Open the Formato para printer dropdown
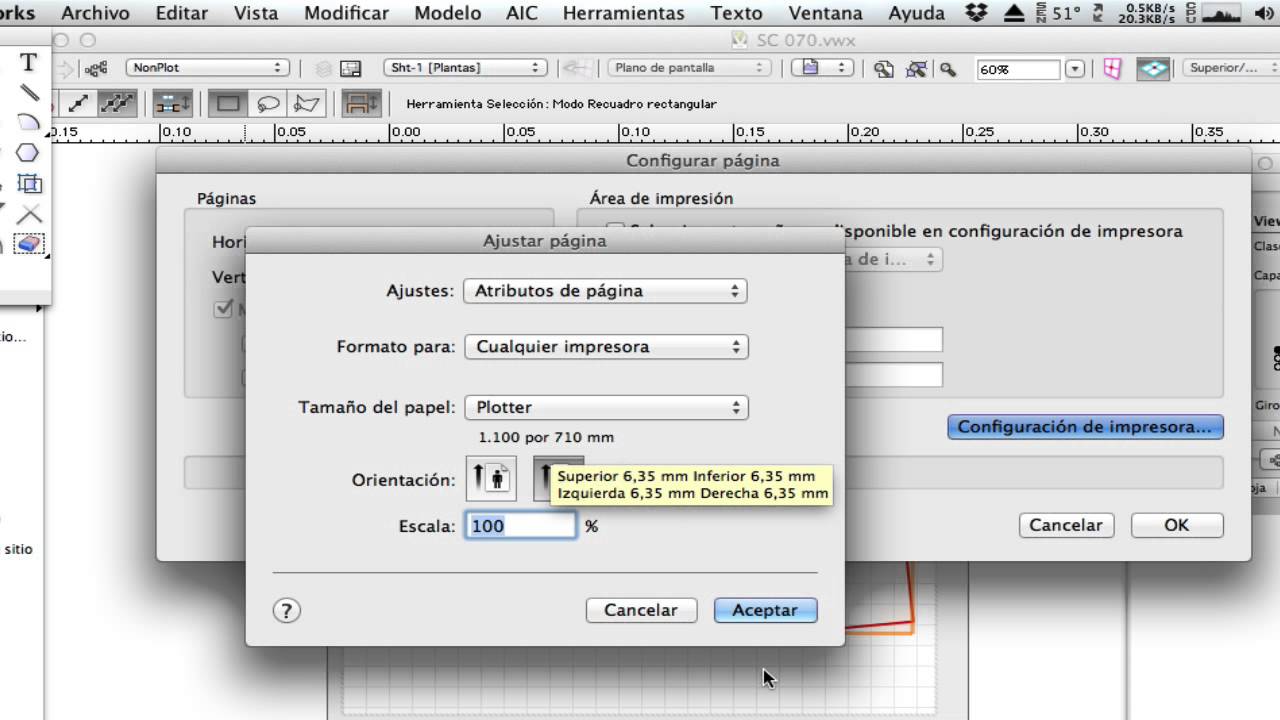The width and height of the screenshot is (1280, 720). click(605, 347)
